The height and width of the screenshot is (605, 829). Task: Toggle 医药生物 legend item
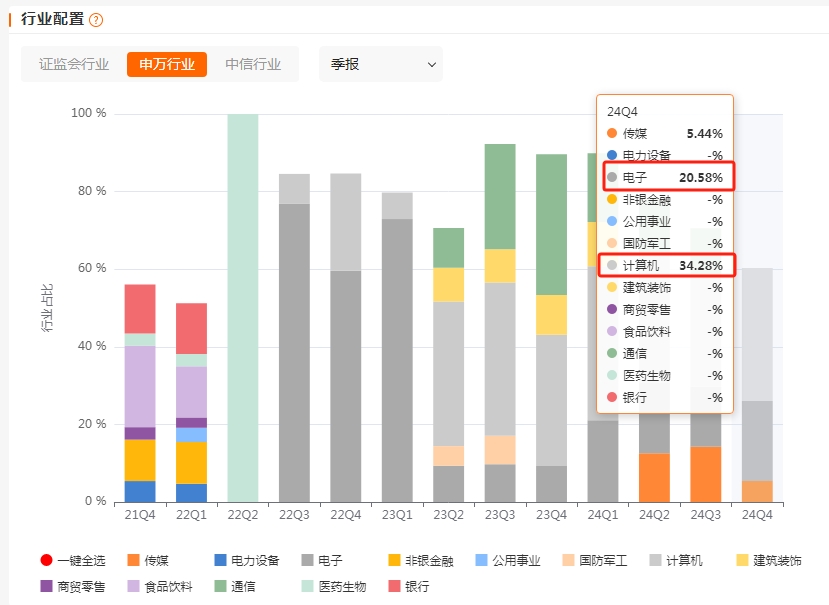(333, 586)
